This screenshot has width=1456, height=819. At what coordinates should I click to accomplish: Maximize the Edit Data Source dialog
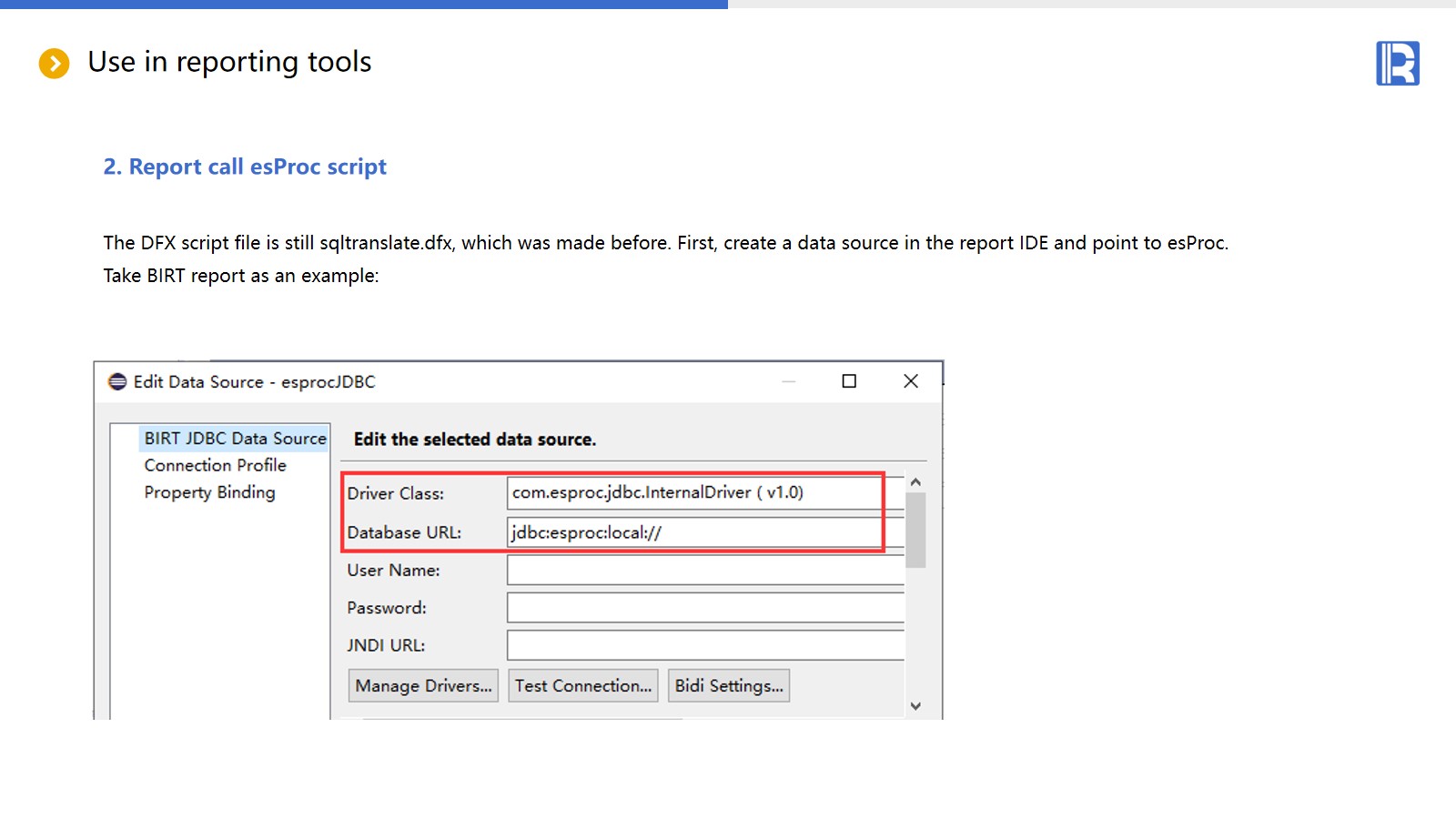(849, 381)
